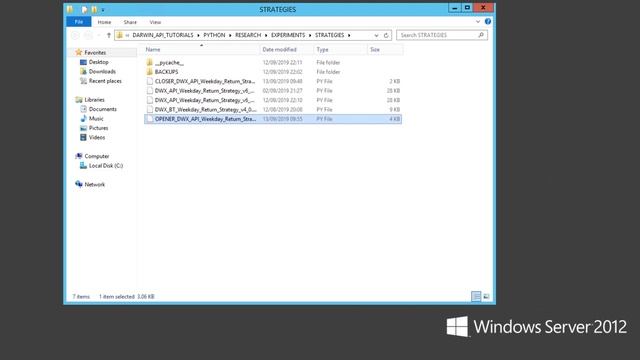640x360 pixels.
Task: Open the Videos library
Action: tap(97, 137)
